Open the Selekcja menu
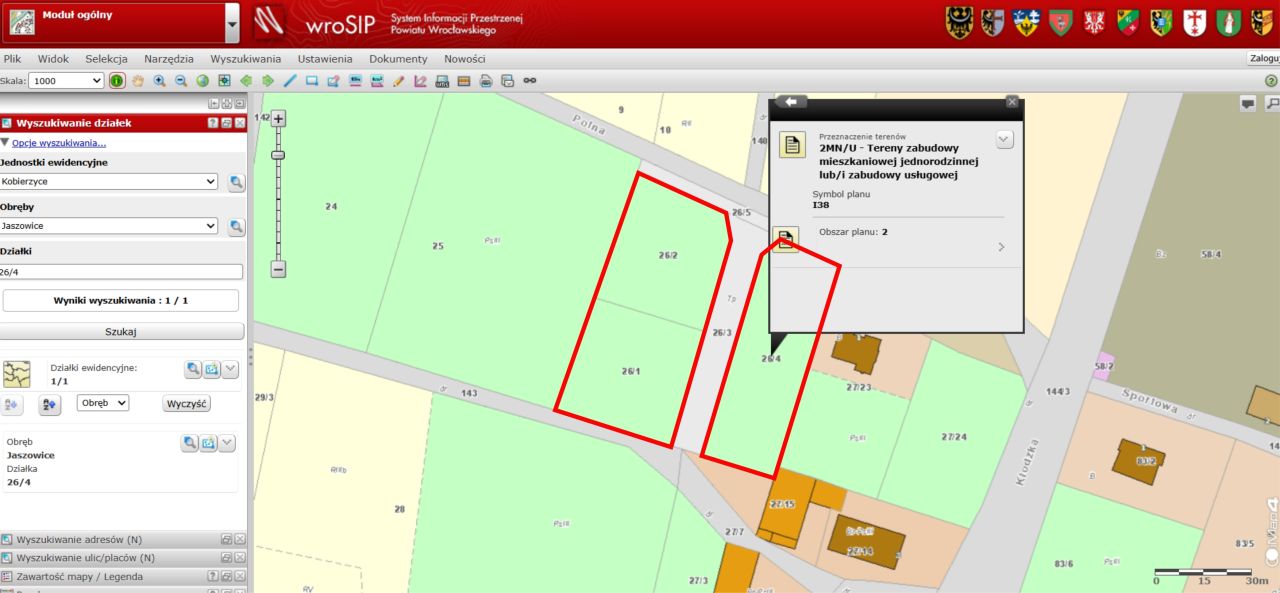This screenshot has height=593, width=1280. click(x=106, y=59)
